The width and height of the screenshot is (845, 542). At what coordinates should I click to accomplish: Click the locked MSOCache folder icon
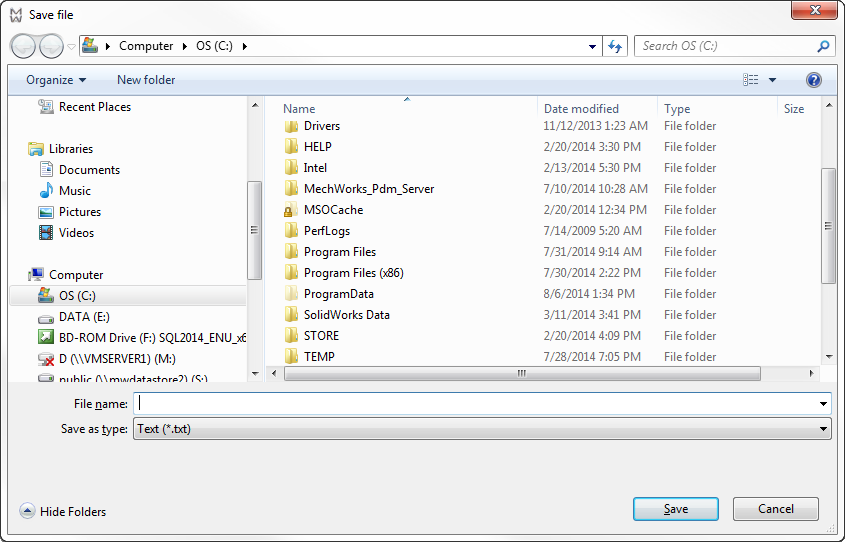point(291,210)
